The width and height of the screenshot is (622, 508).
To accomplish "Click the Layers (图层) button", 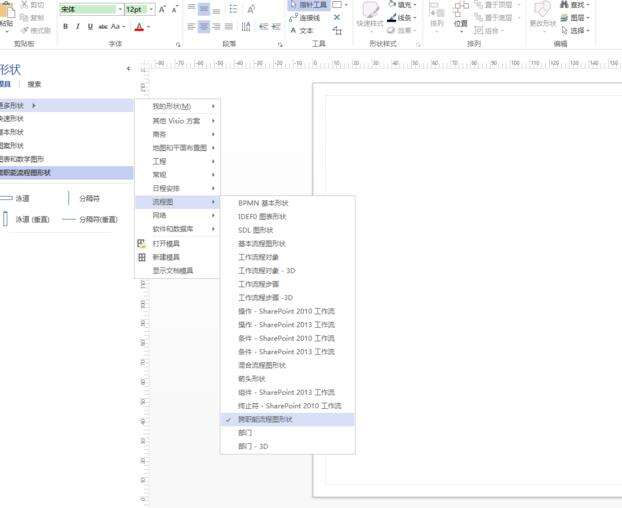I will [575, 18].
